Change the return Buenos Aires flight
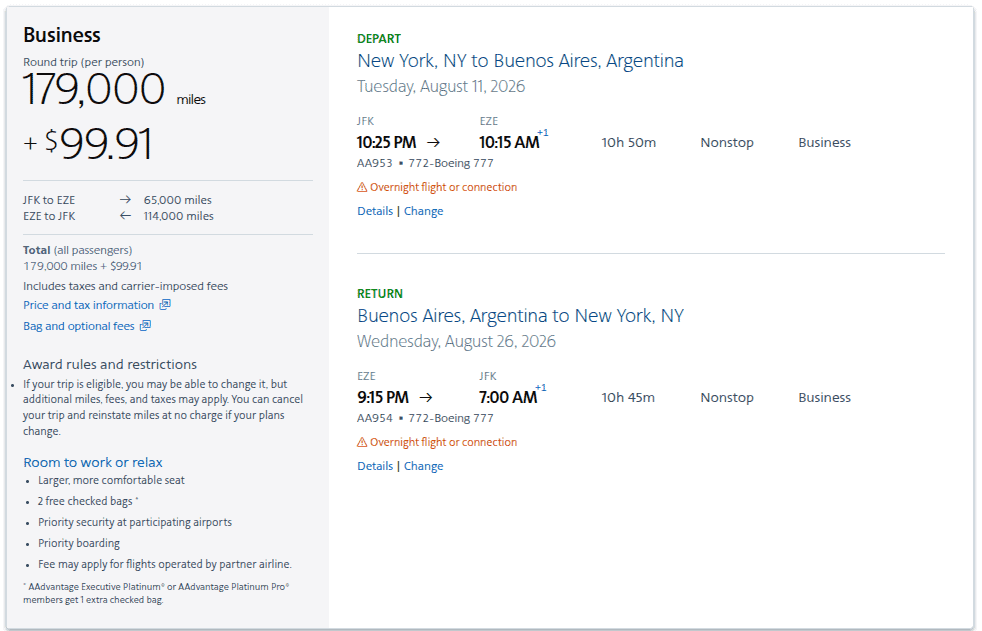Screen dimensions: 982x631 click(x=423, y=466)
